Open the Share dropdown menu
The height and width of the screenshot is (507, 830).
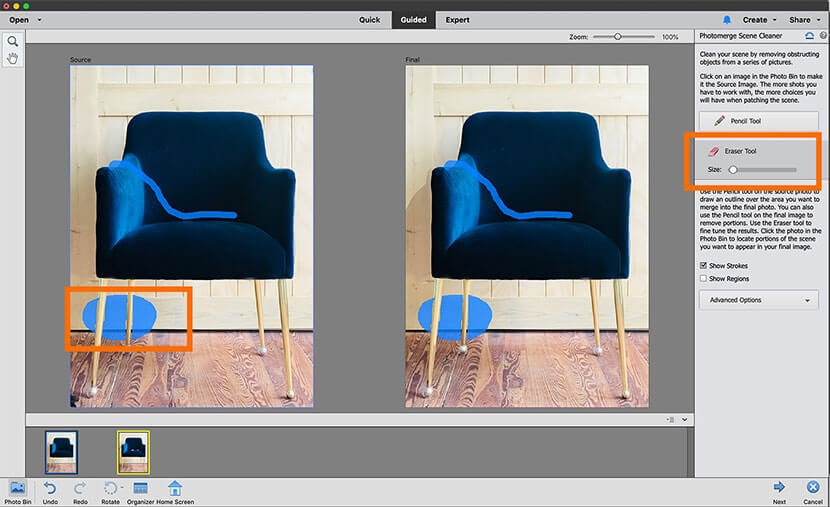802,19
